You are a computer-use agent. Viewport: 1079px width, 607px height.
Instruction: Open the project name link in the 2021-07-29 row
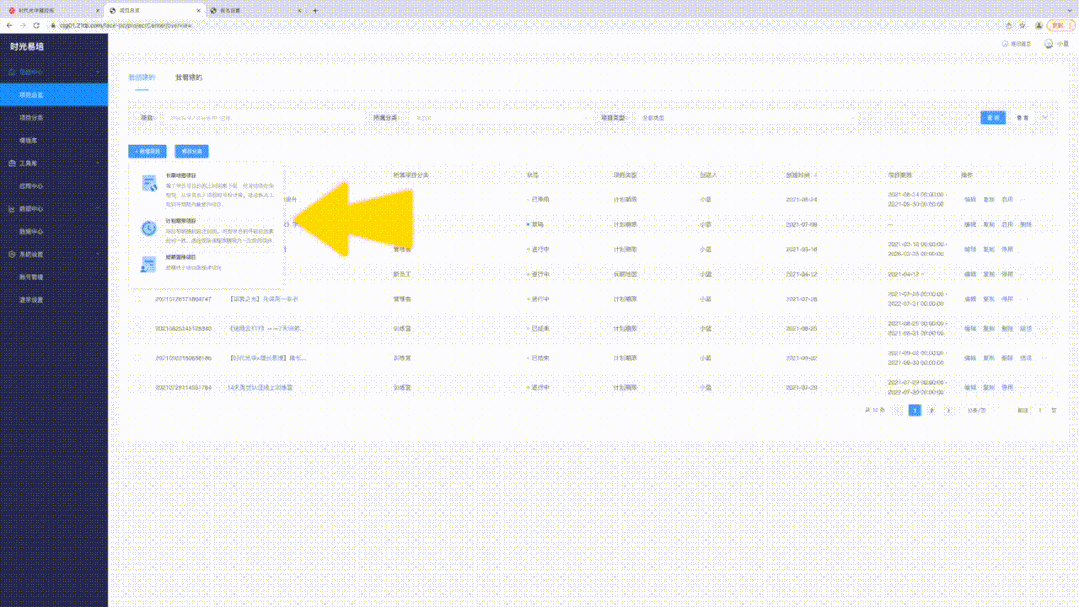point(260,387)
